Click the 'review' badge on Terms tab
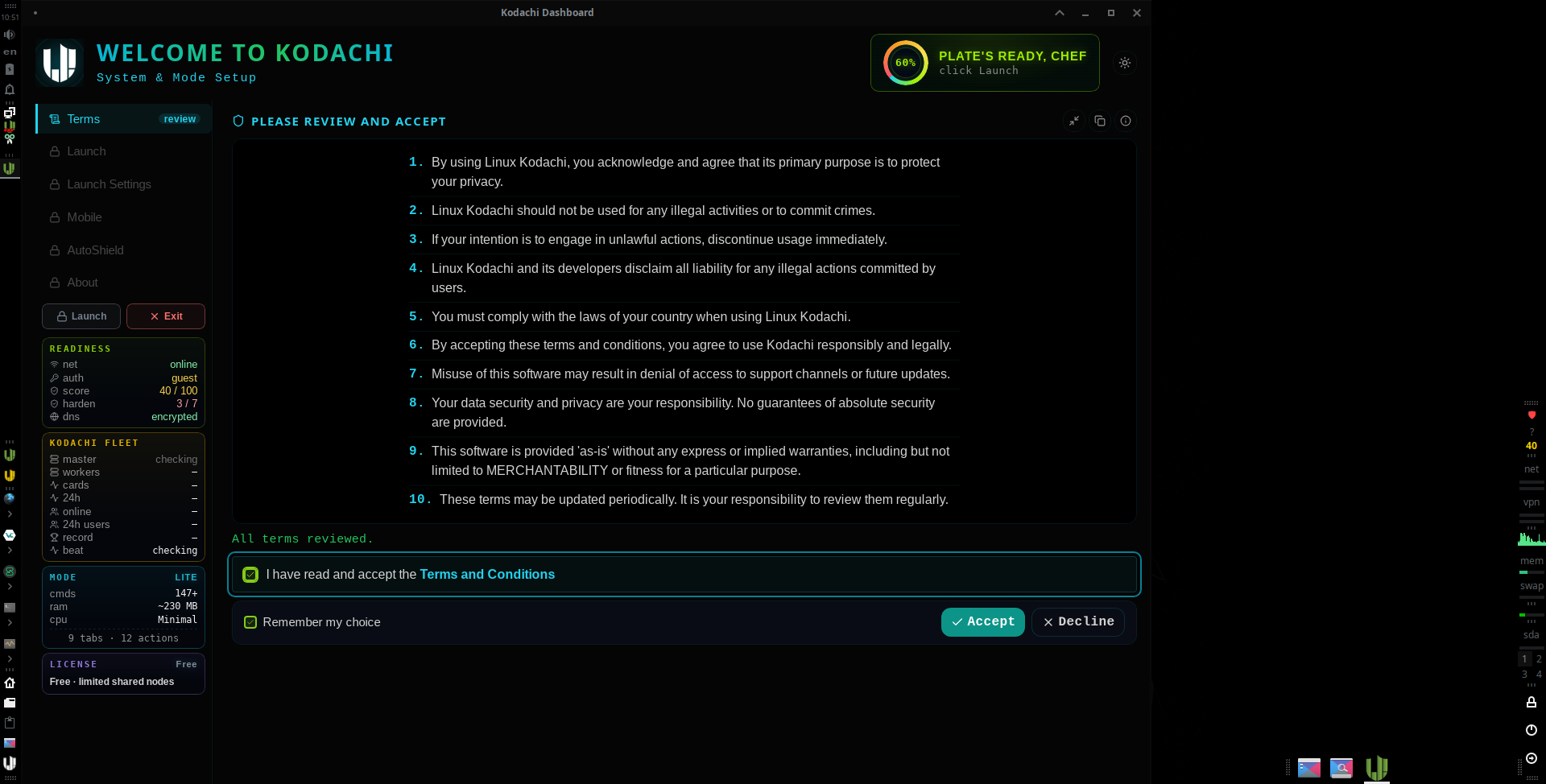Viewport: 1546px width, 784px height. tap(180, 119)
